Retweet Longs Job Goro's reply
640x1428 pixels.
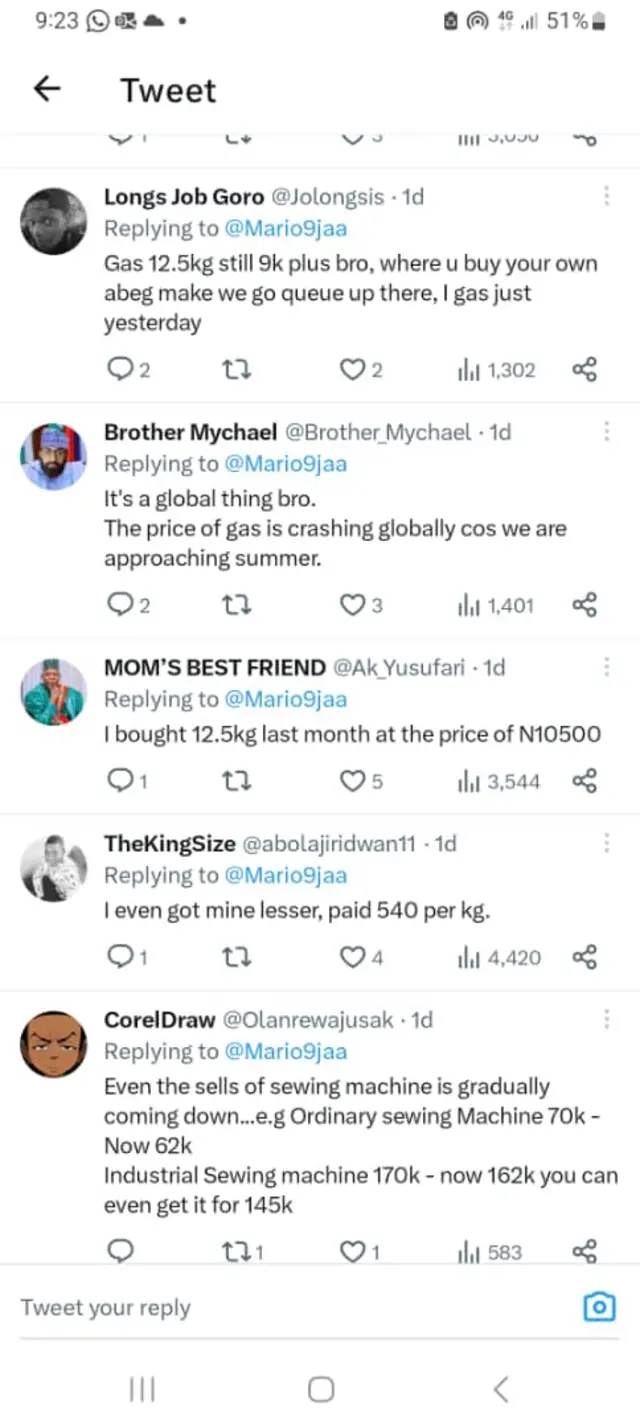[x=236, y=369]
